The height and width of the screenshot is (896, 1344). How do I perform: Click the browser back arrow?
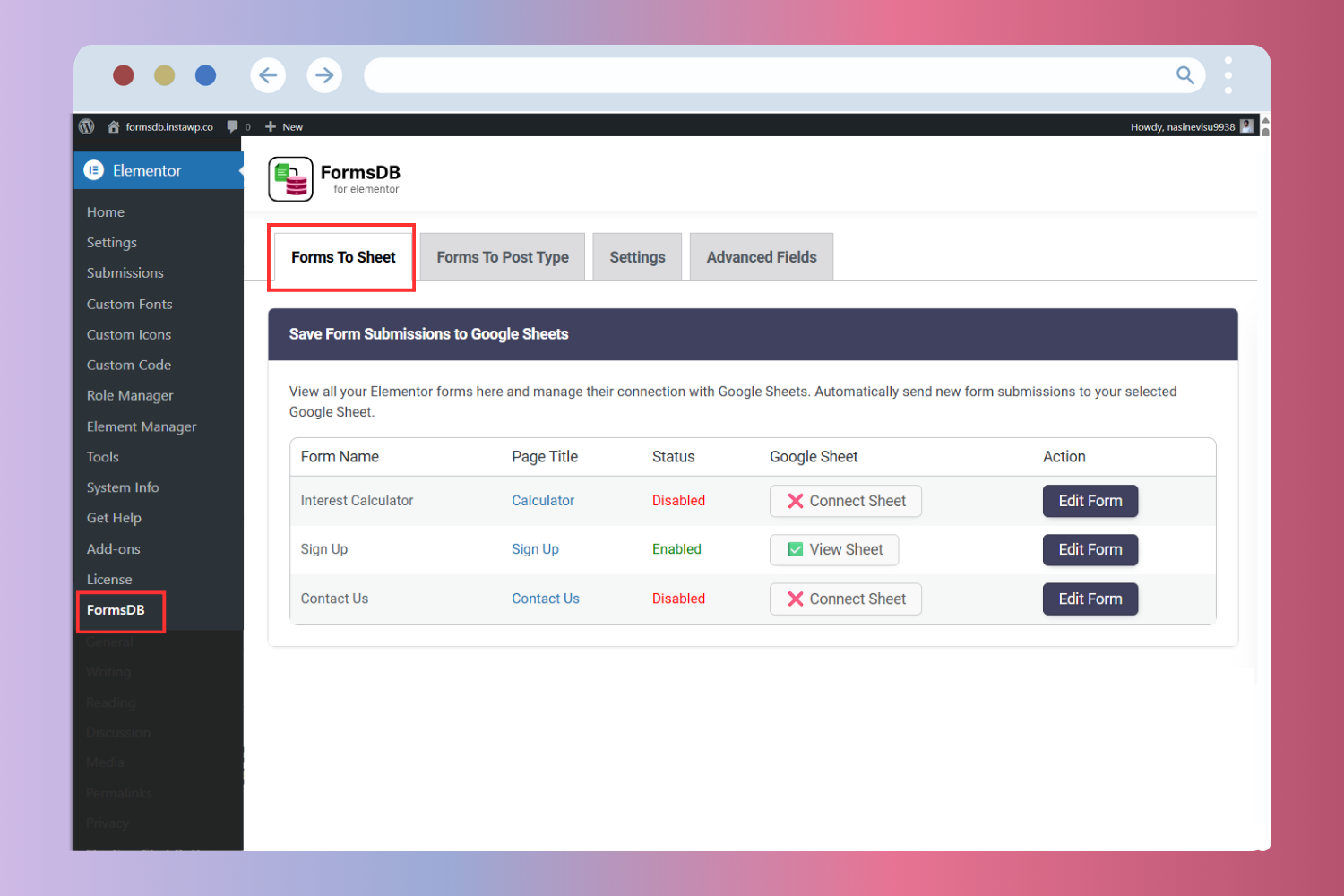pos(268,75)
